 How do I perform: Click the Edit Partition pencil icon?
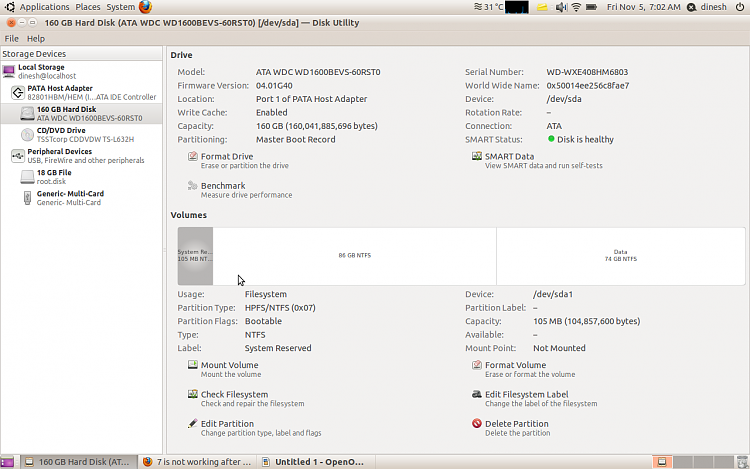[192, 423]
